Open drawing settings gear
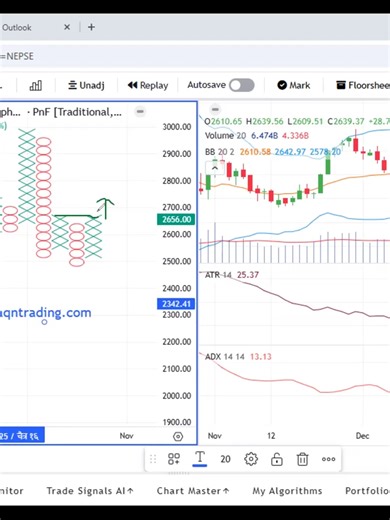Viewport: 390px width, 520px height. tap(251, 459)
